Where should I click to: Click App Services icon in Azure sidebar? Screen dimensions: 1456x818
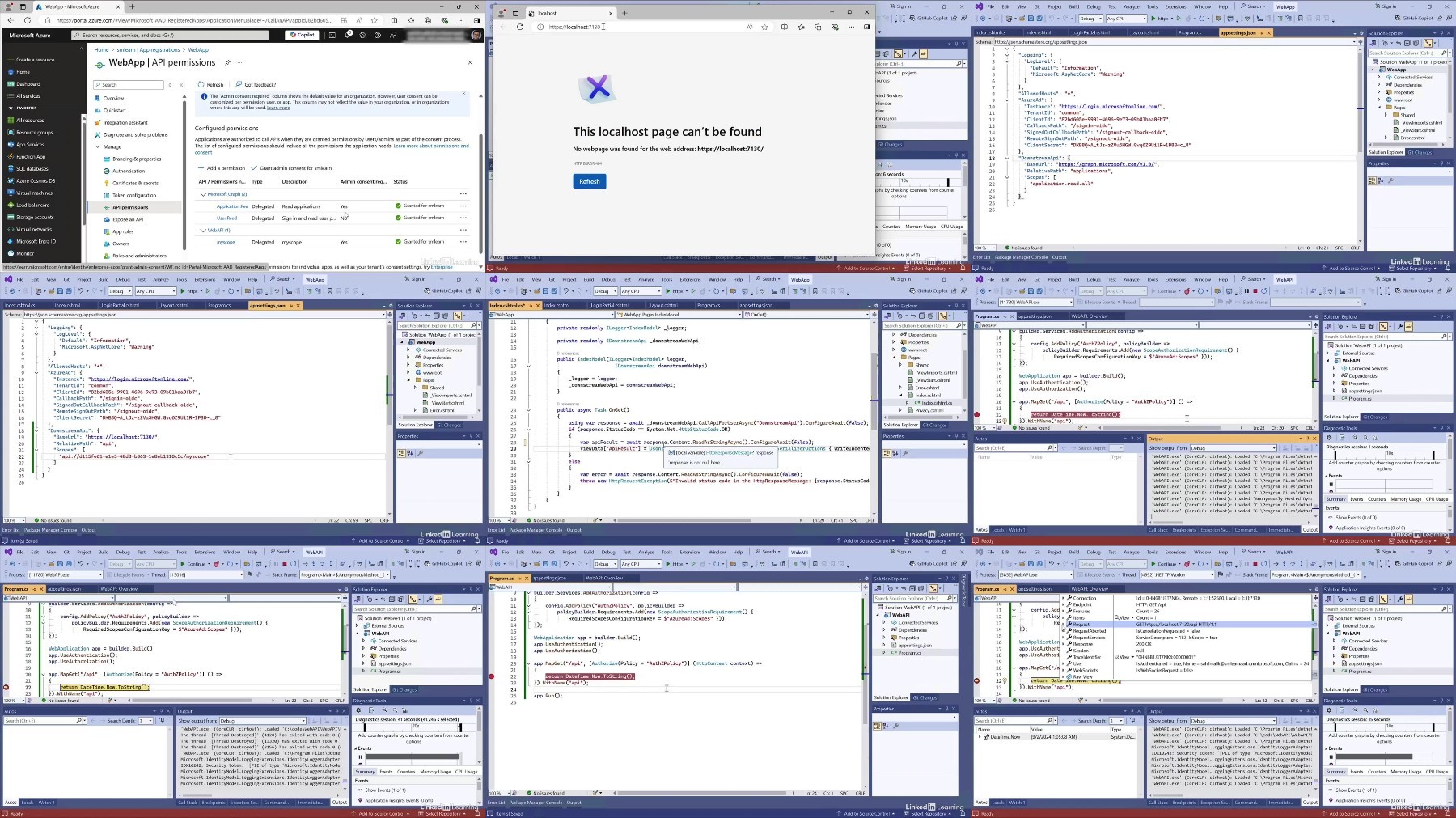[x=11, y=145]
